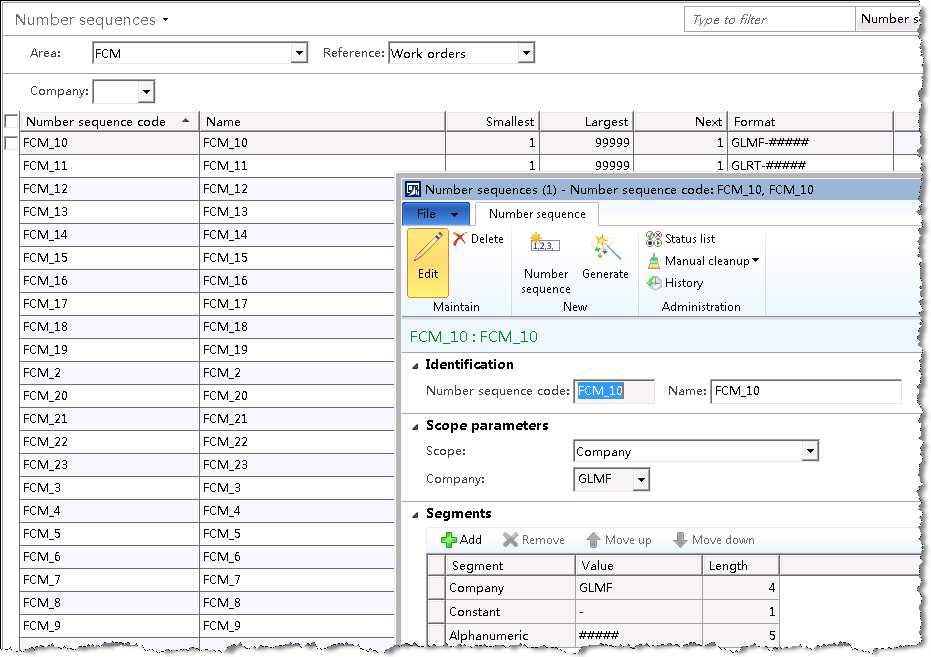Create a new Number sequence via its ribbon icon
The image size is (931, 657).
point(545,245)
